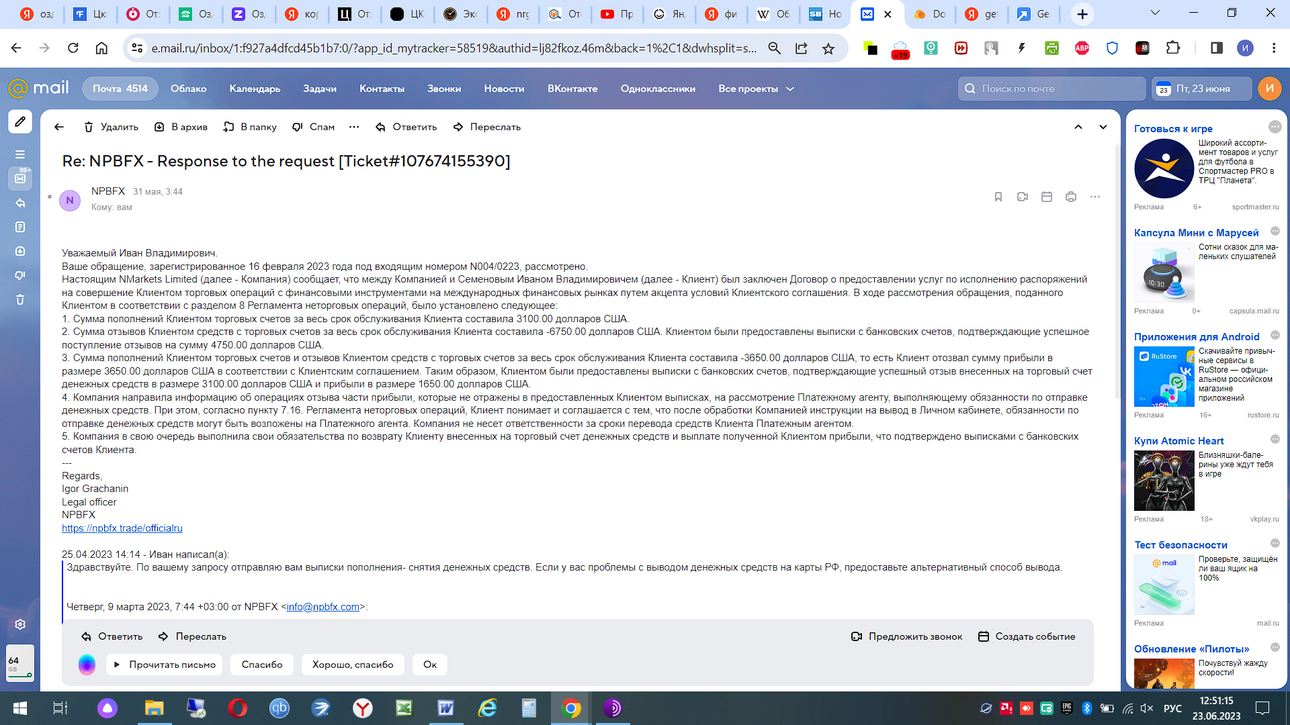This screenshot has height=725, width=1290.
Task: Create event with the calendar icon in message header
Action: (1047, 197)
